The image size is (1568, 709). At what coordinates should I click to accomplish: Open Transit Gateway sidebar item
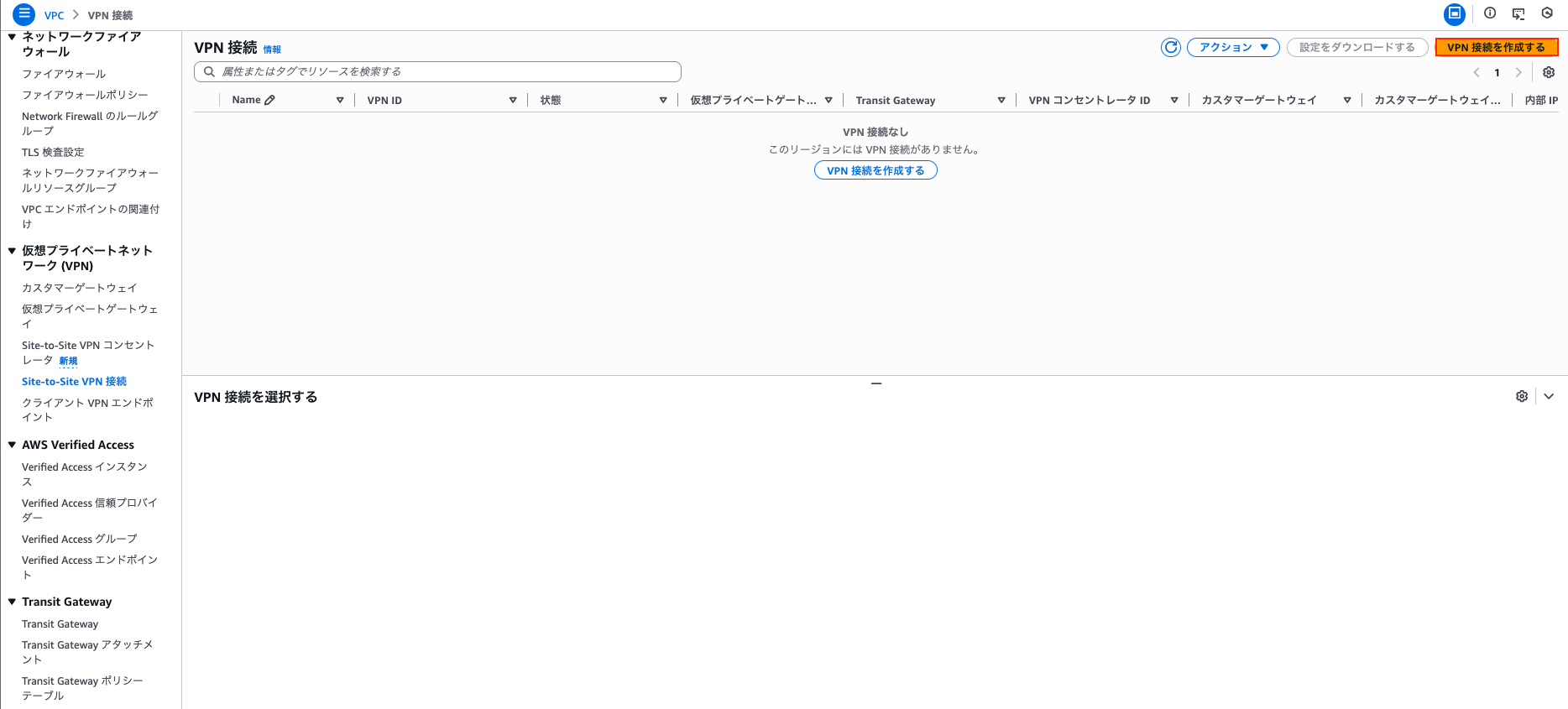[x=60, y=623]
